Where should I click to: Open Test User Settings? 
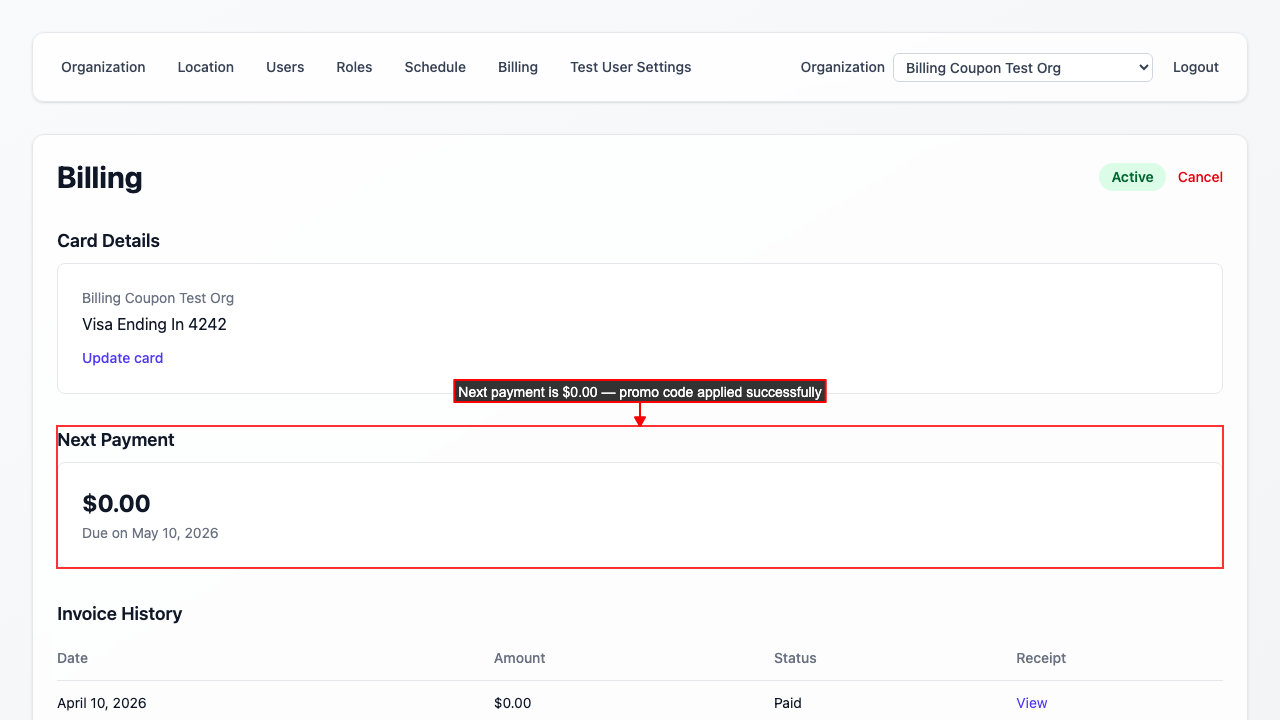630,67
